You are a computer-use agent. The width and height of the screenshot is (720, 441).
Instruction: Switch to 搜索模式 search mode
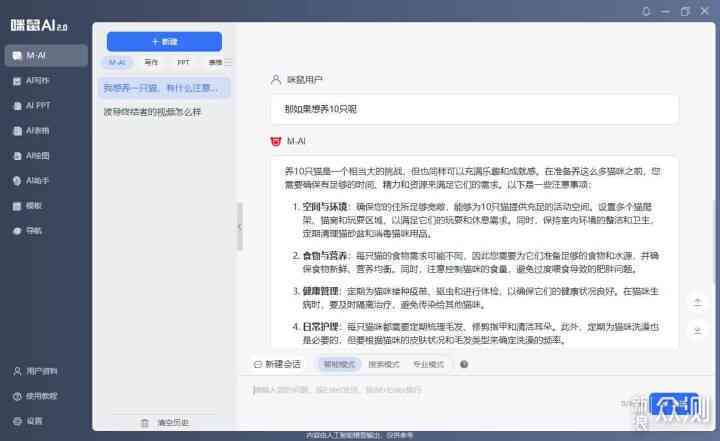(x=384, y=364)
